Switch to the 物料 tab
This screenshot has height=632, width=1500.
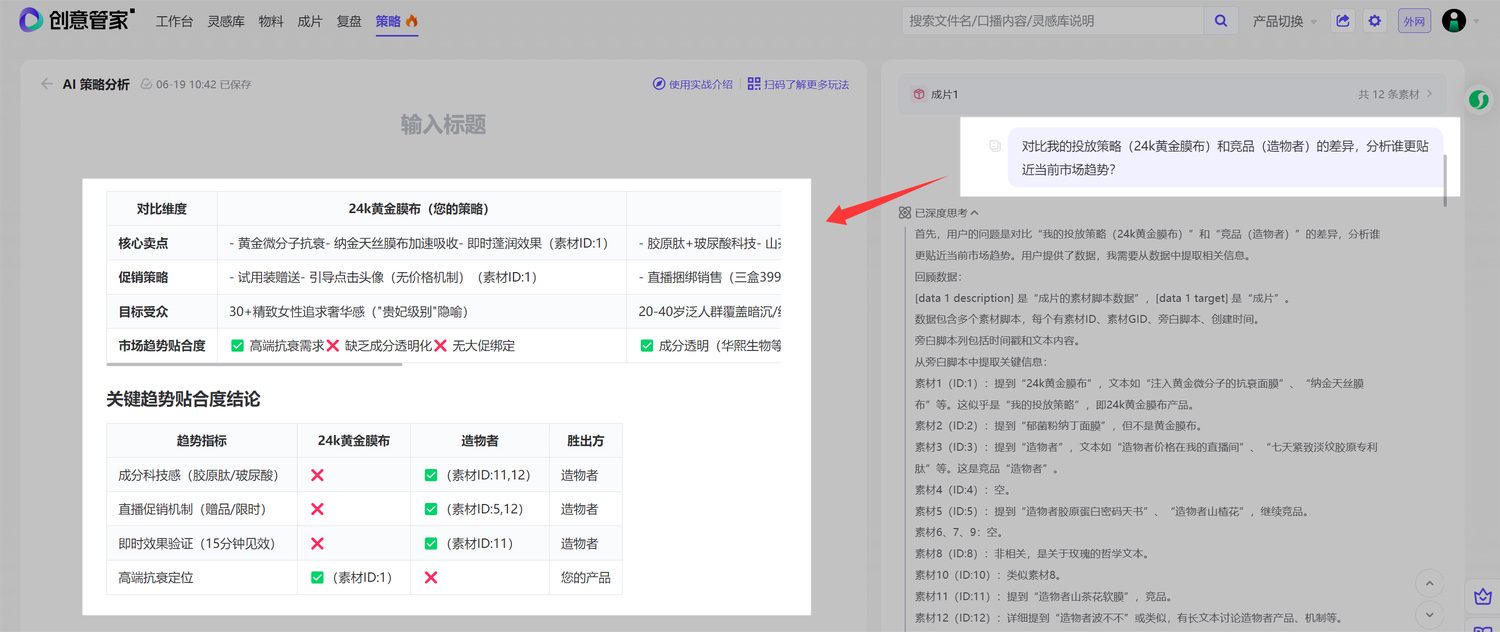coord(271,21)
